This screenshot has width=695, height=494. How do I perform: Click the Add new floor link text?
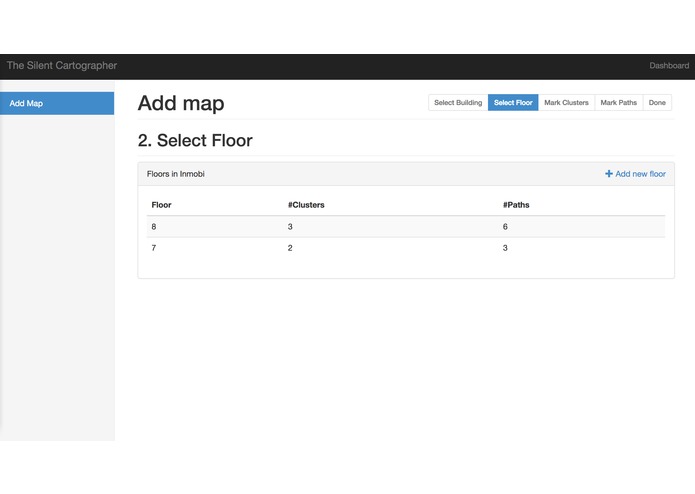(640, 174)
